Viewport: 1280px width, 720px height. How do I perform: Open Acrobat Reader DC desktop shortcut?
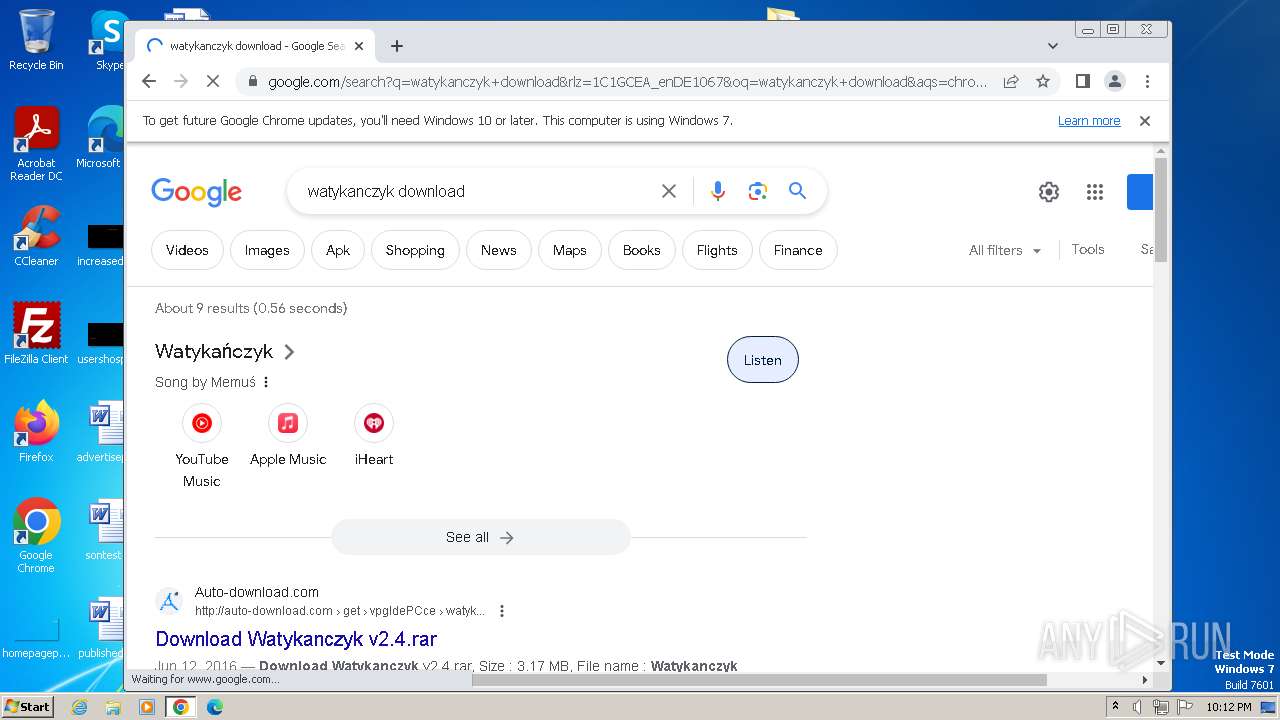[36, 144]
